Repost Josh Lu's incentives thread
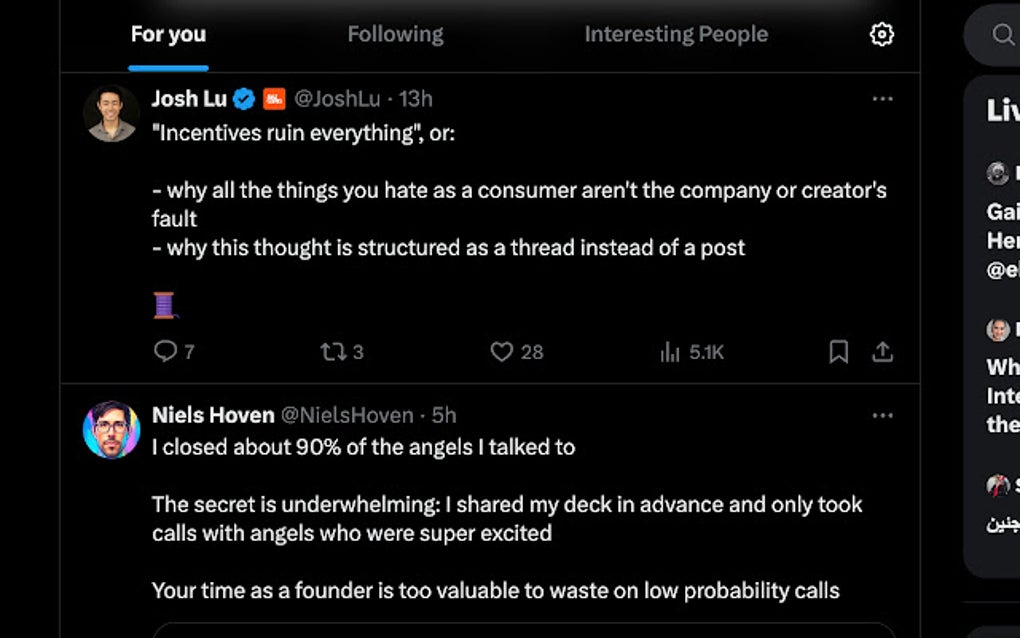This screenshot has height=638, width=1020. pyautogui.click(x=332, y=352)
